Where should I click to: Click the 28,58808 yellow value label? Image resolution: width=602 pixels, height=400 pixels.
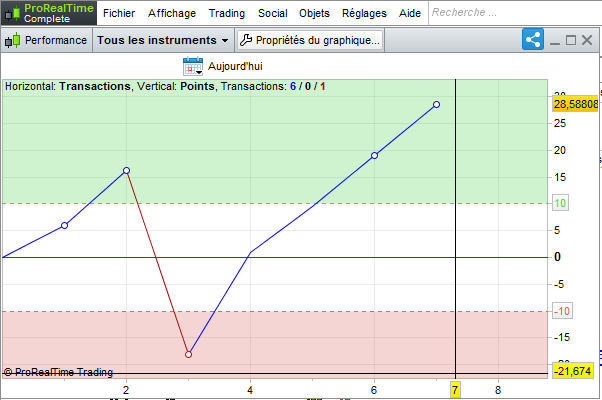[576, 104]
